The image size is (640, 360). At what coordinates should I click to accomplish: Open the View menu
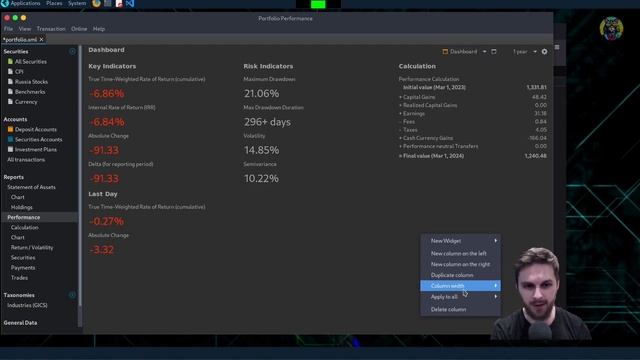24,29
